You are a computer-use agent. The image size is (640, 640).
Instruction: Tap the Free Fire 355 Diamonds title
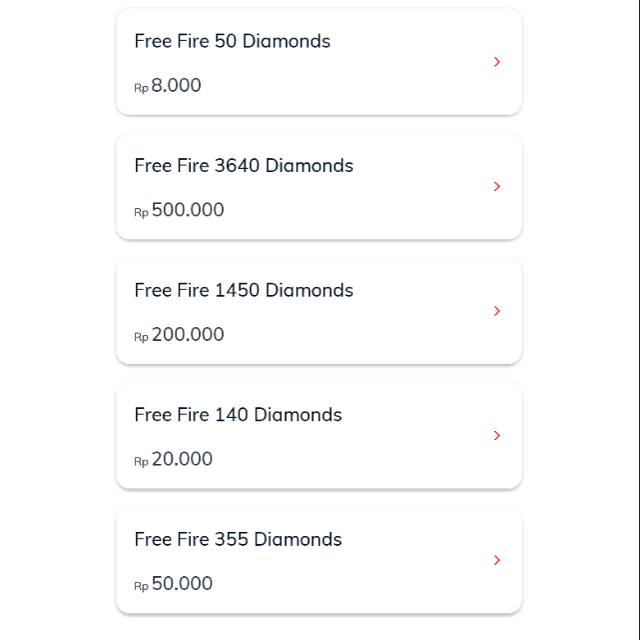click(x=238, y=539)
